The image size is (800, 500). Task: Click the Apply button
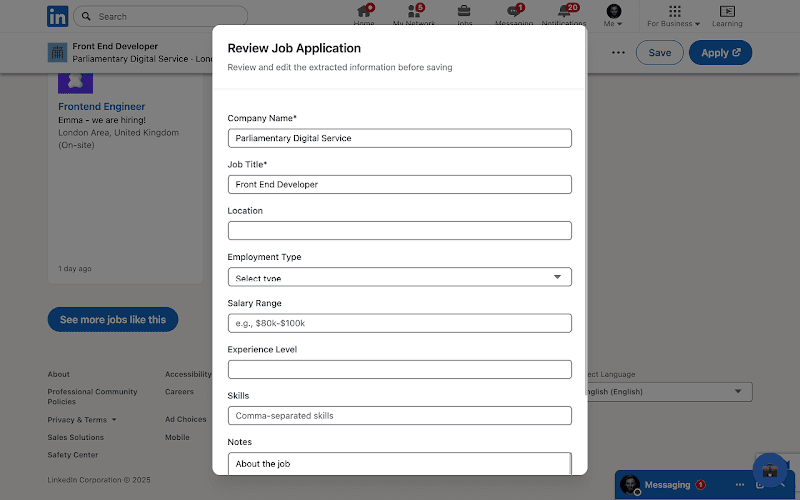(x=720, y=53)
